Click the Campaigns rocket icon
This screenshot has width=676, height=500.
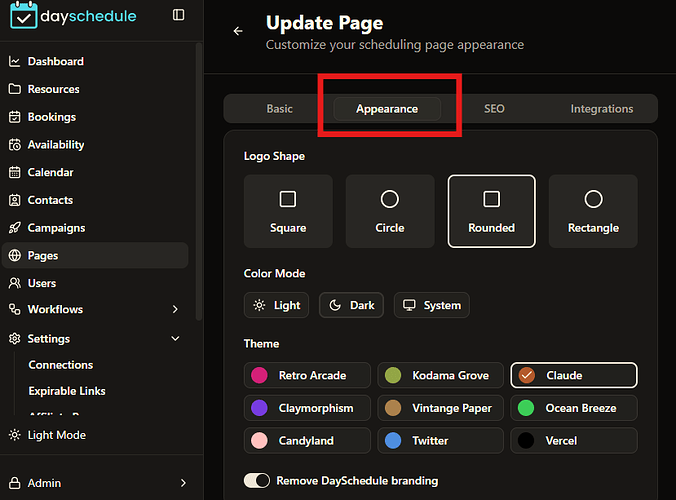15,228
